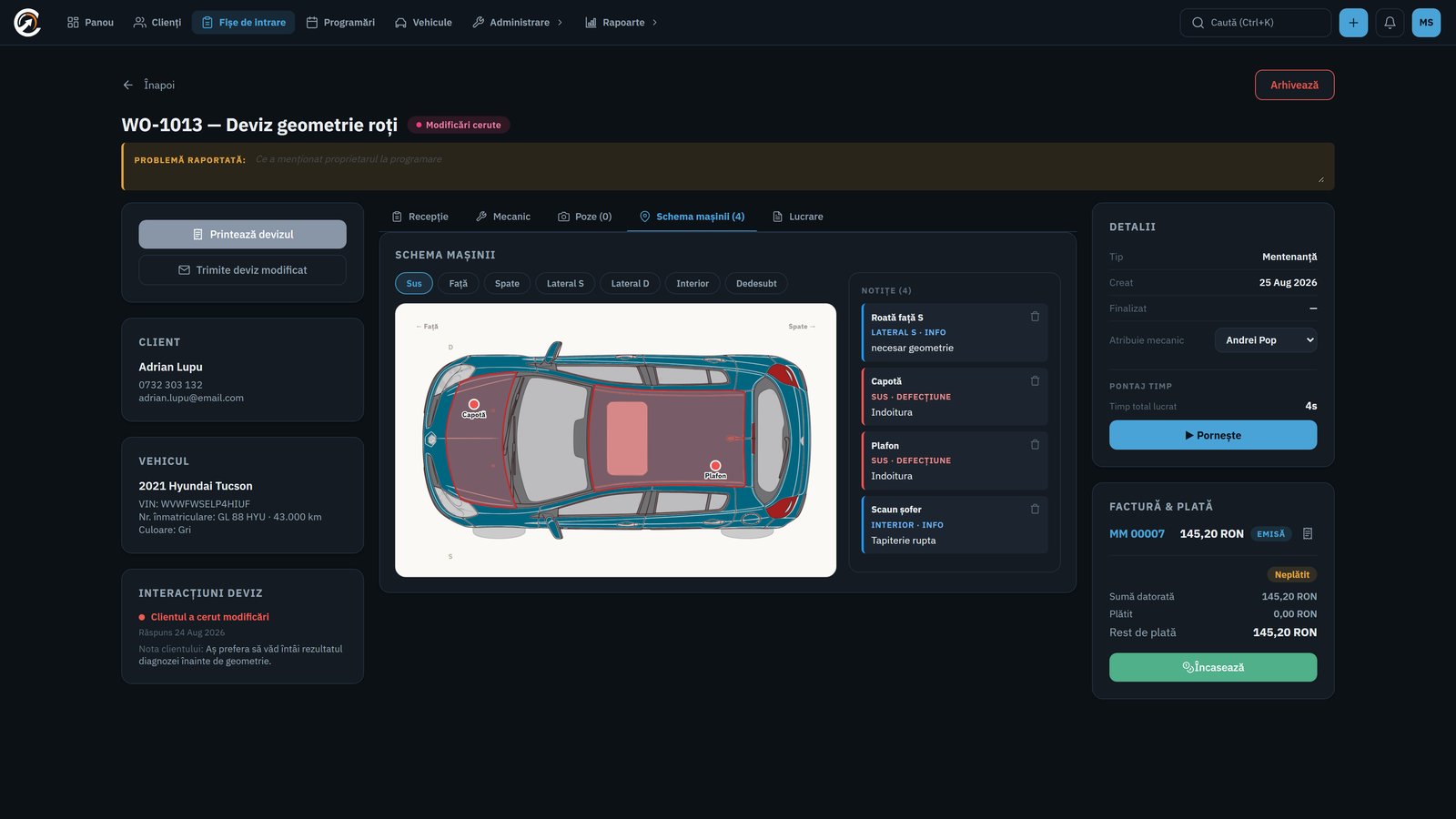Open invoice MM 00007 link
The height and width of the screenshot is (819, 1456).
pos(1137,534)
